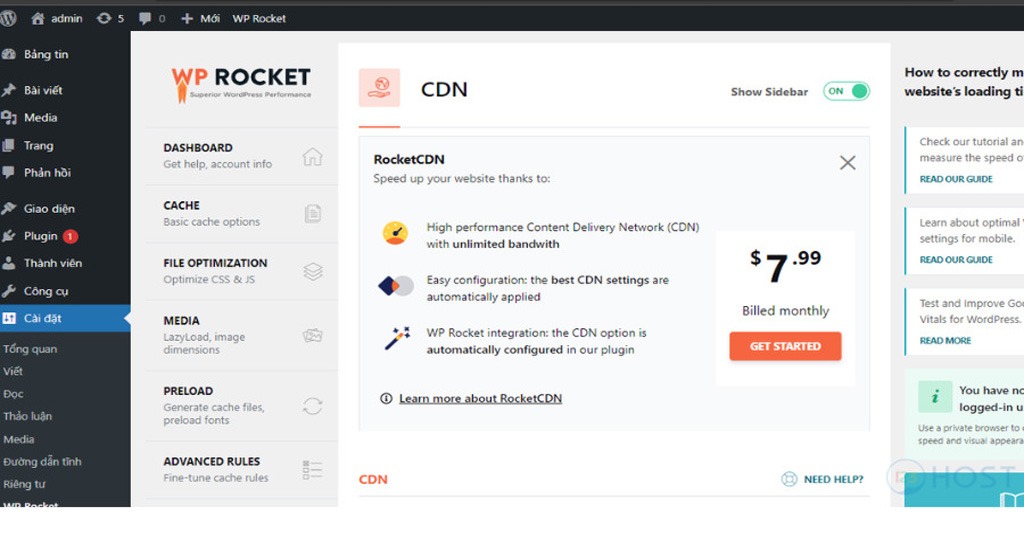Click the WP Rocket logo
Image resolution: width=1024 pixels, height=559 pixels.
(241, 84)
